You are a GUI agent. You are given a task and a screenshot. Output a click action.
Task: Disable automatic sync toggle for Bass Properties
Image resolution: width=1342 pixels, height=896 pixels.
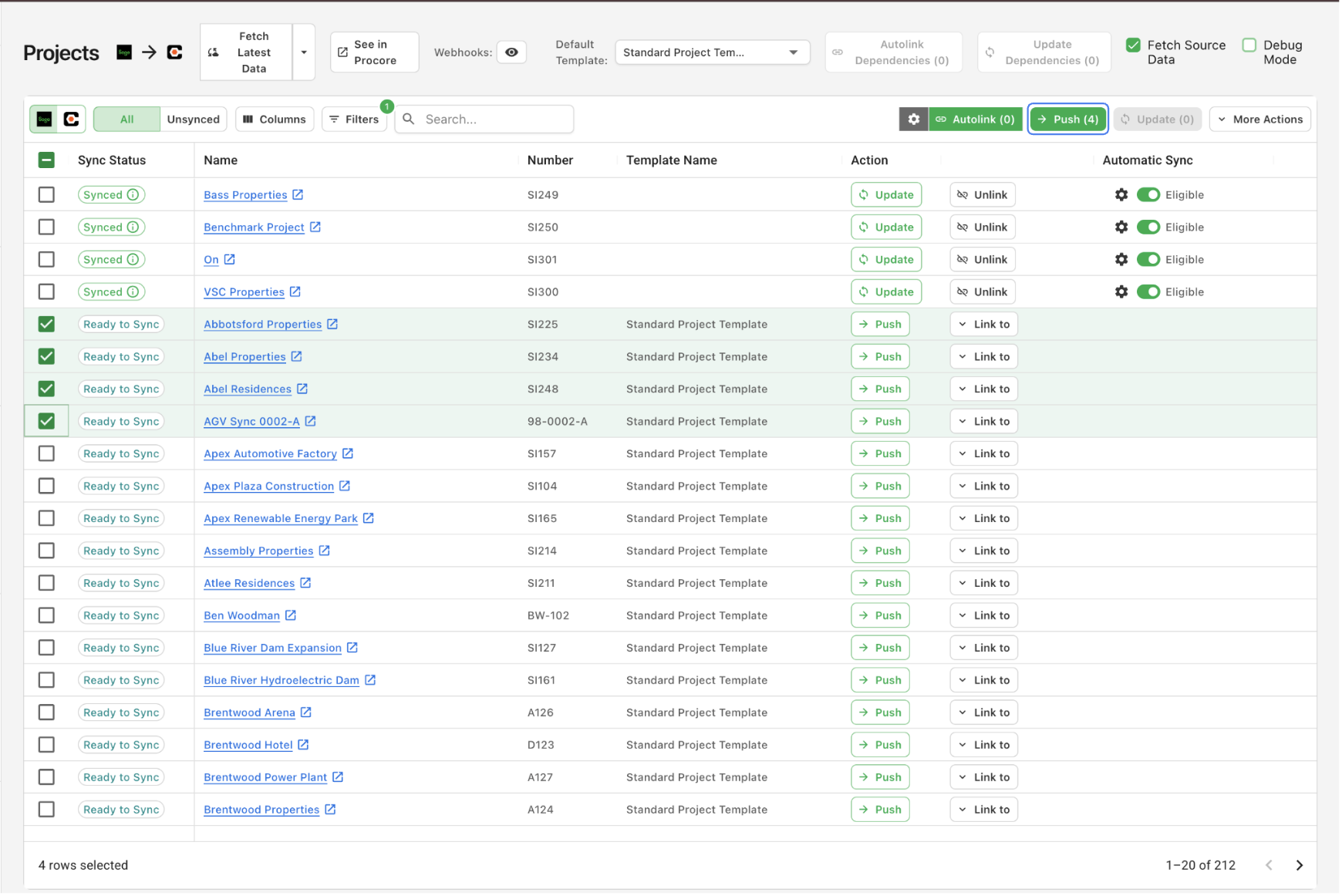pos(1148,195)
